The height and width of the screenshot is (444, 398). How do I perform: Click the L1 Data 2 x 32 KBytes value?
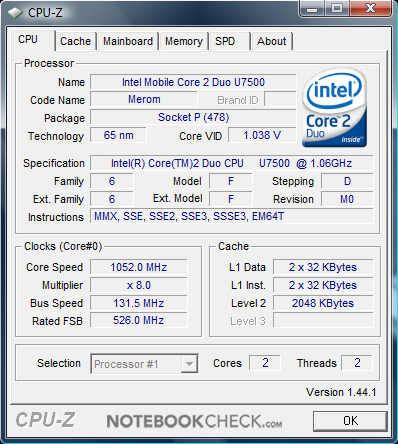coord(323,267)
